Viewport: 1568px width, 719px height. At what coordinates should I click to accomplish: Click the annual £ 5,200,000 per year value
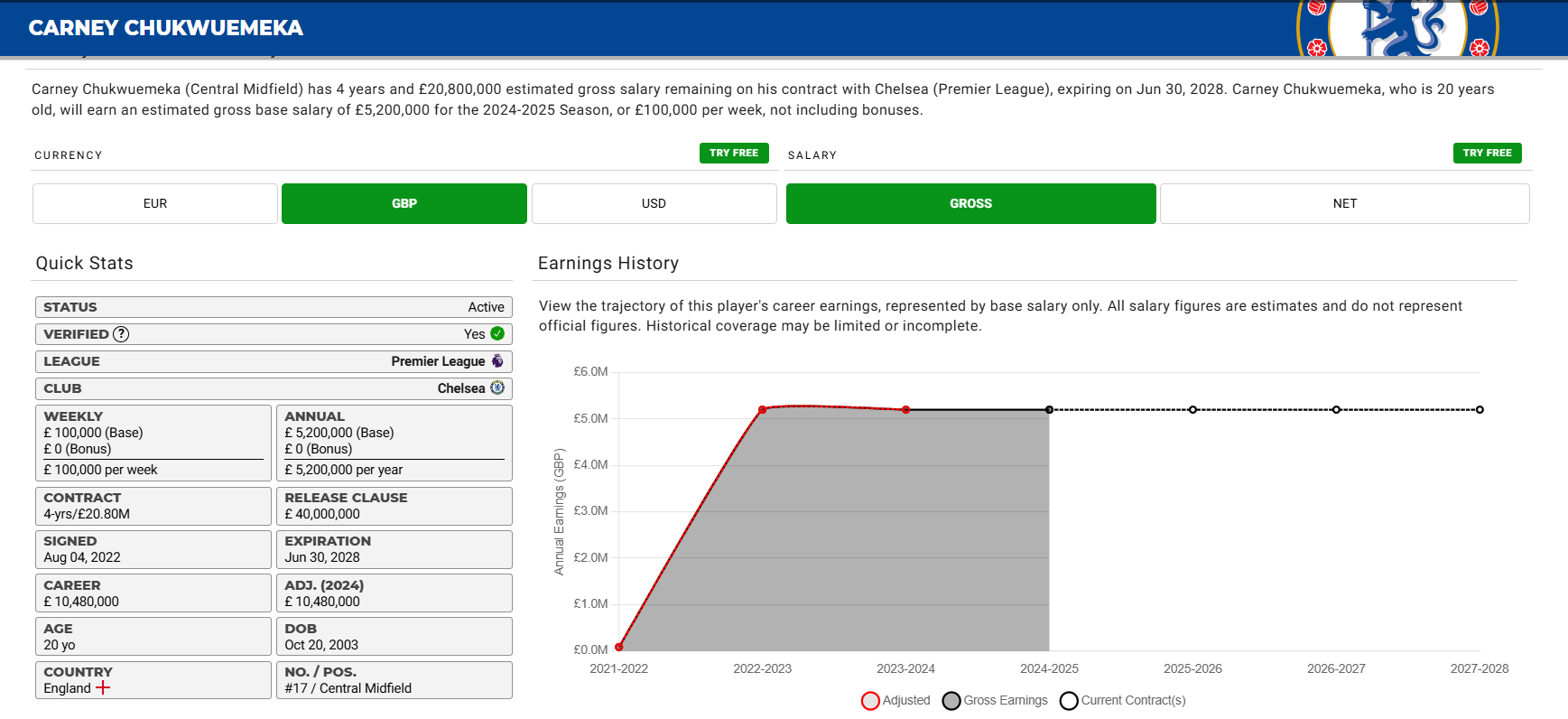(344, 470)
